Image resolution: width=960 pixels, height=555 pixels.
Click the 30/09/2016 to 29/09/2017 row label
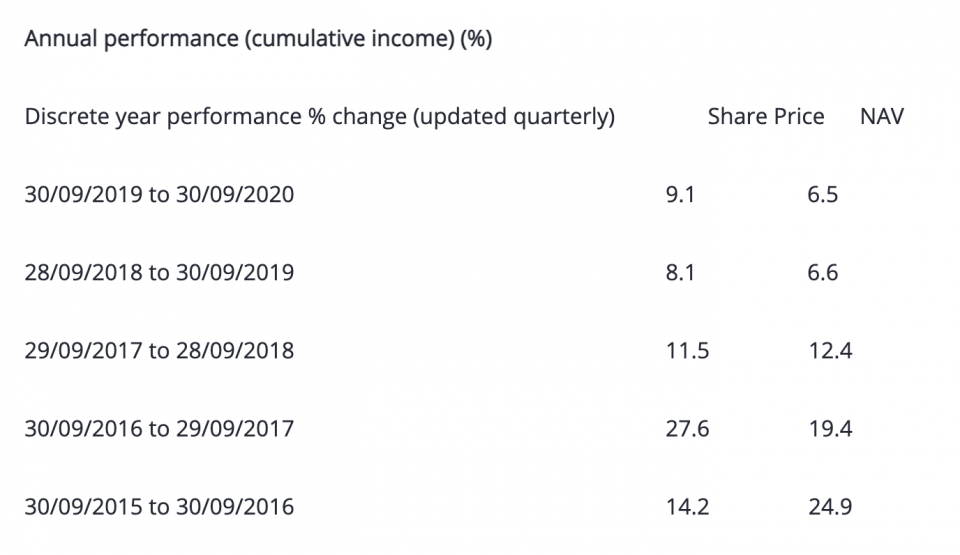coord(159,429)
